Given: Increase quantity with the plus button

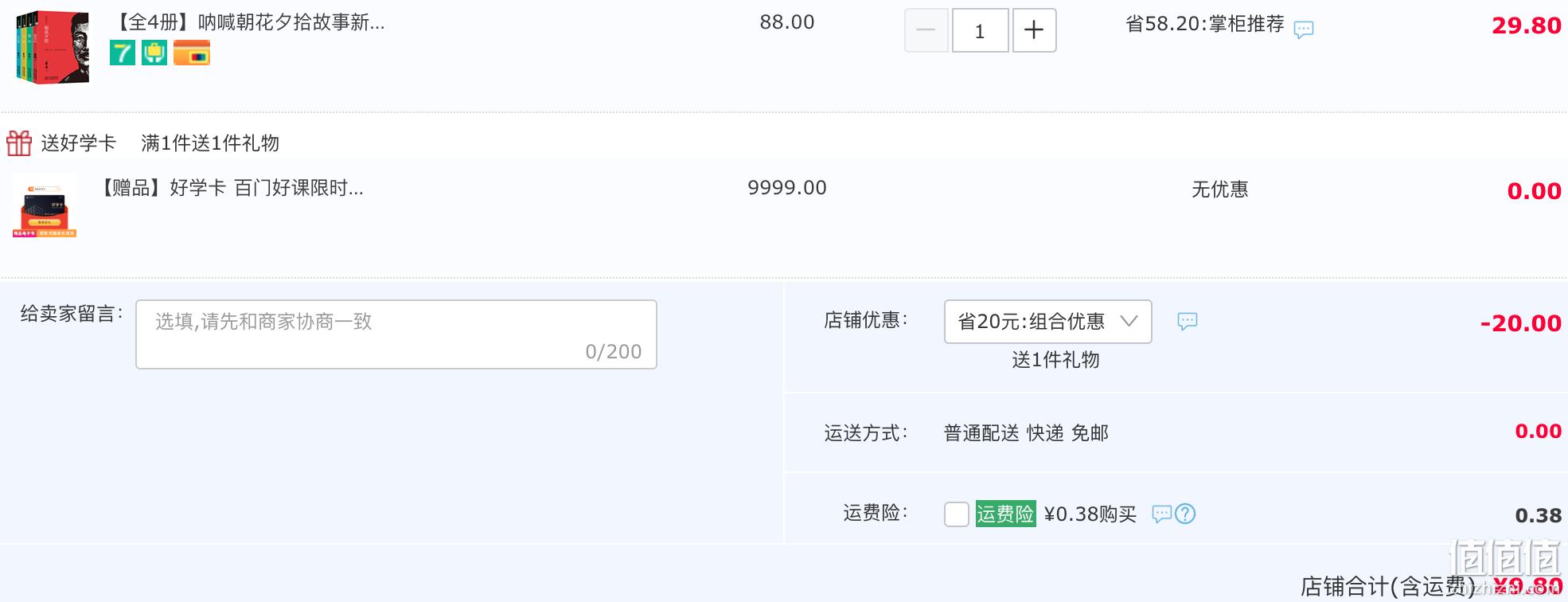Looking at the screenshot, I should (1034, 30).
